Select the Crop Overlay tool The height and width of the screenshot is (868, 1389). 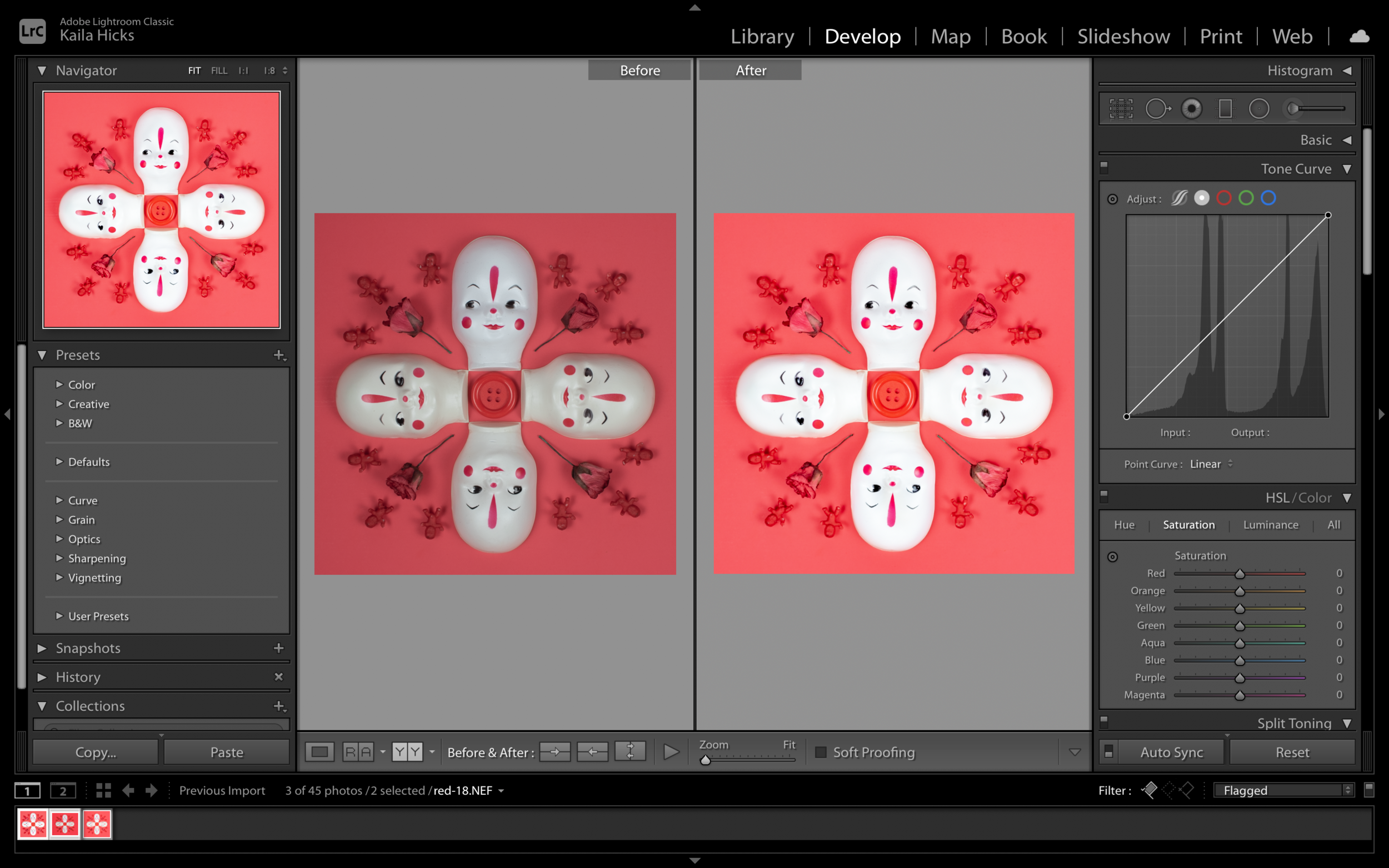(1120, 108)
